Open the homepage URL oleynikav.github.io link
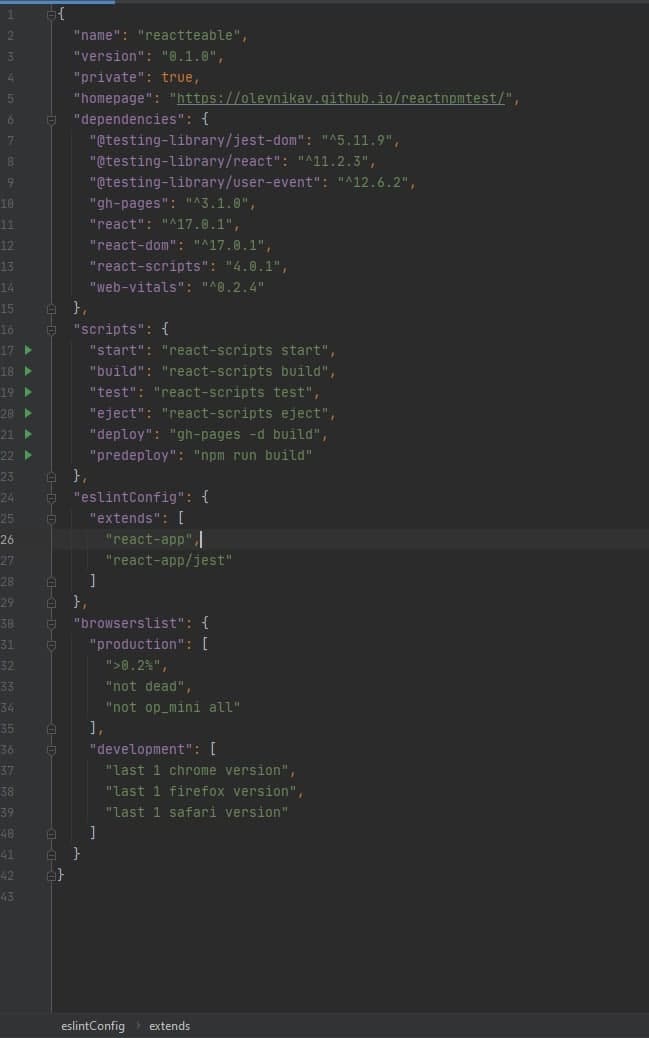This screenshot has height=1038, width=649. coord(341,99)
